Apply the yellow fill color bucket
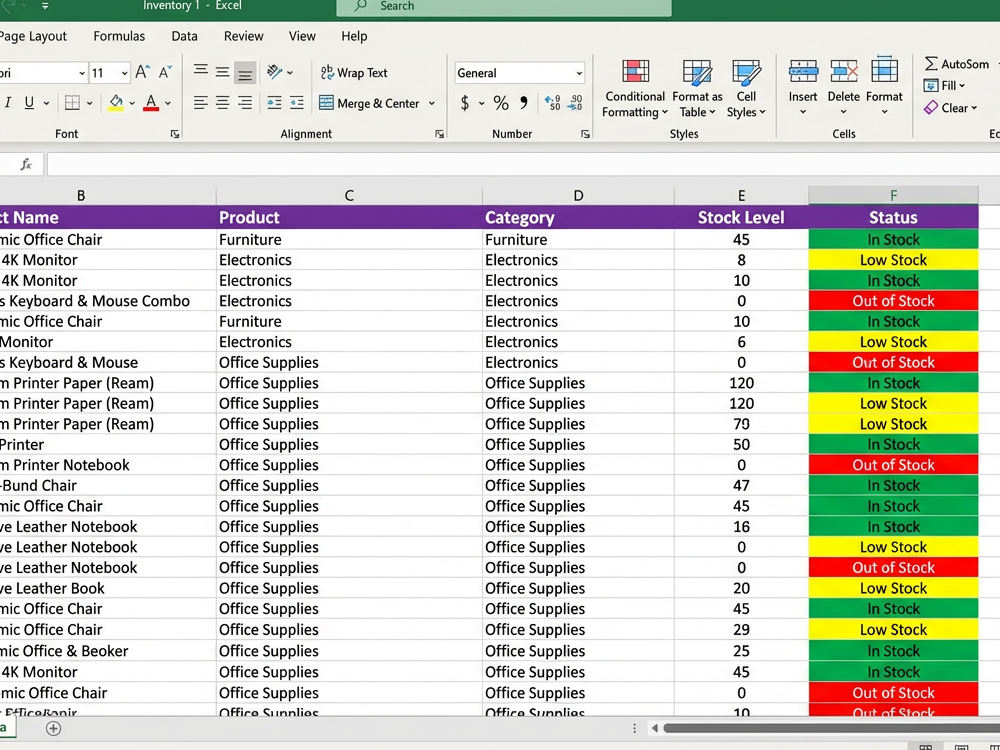Image resolution: width=1000 pixels, height=750 pixels. 116,103
